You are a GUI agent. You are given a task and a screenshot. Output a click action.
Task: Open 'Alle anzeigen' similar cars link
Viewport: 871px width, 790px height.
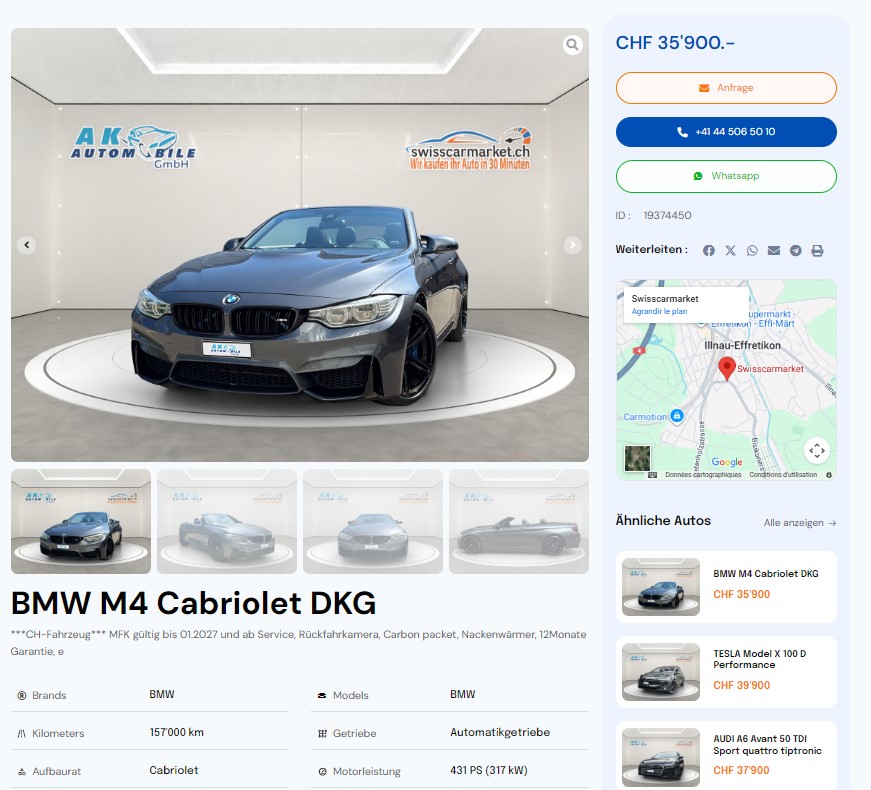799,523
